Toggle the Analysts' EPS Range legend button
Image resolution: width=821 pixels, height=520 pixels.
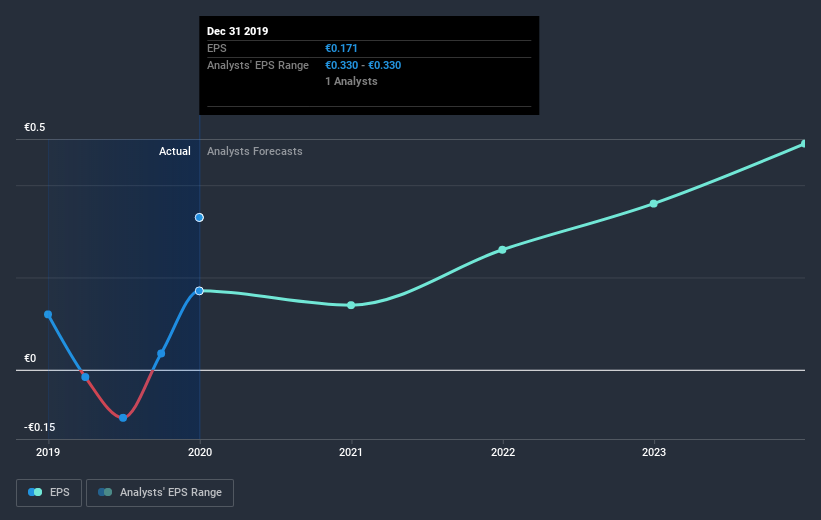(x=160, y=493)
